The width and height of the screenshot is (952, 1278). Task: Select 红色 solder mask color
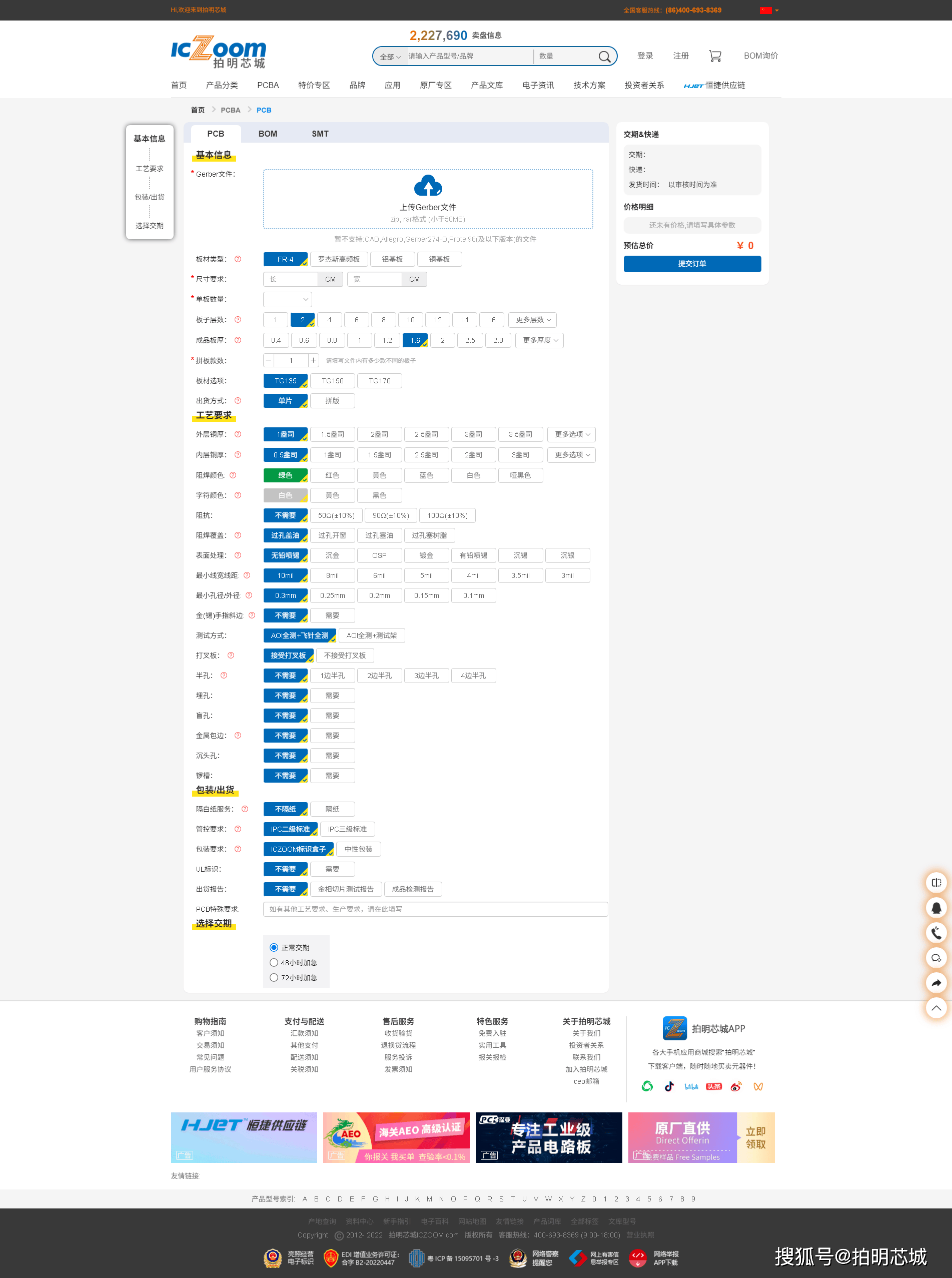pos(332,475)
